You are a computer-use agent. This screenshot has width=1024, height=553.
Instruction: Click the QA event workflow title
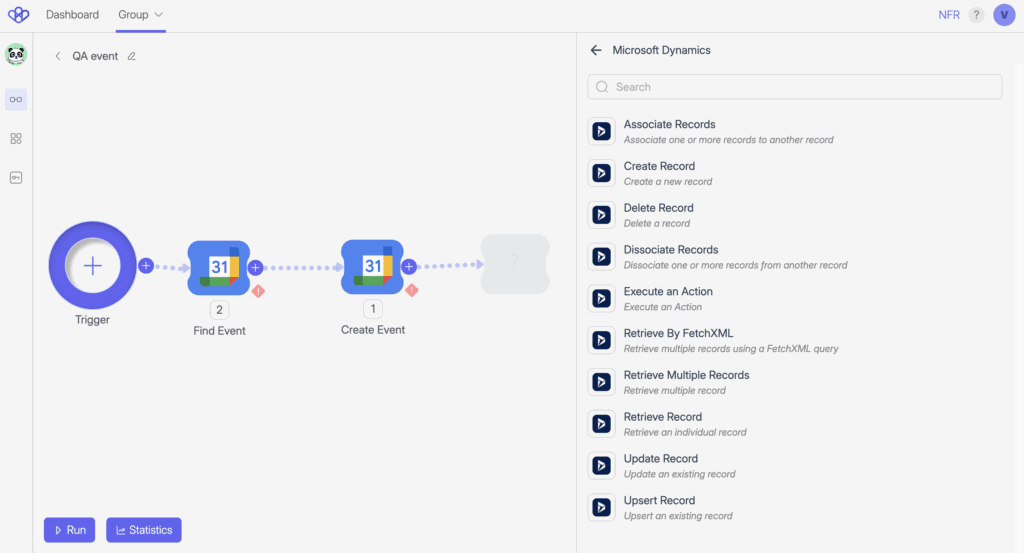pyautogui.click(x=95, y=56)
